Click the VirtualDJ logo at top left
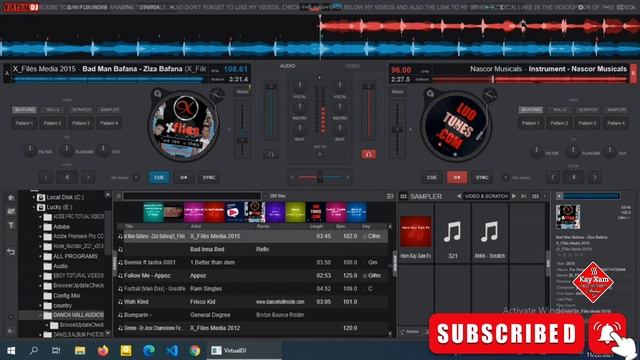The width and height of the screenshot is (640, 360). click(x=20, y=7)
